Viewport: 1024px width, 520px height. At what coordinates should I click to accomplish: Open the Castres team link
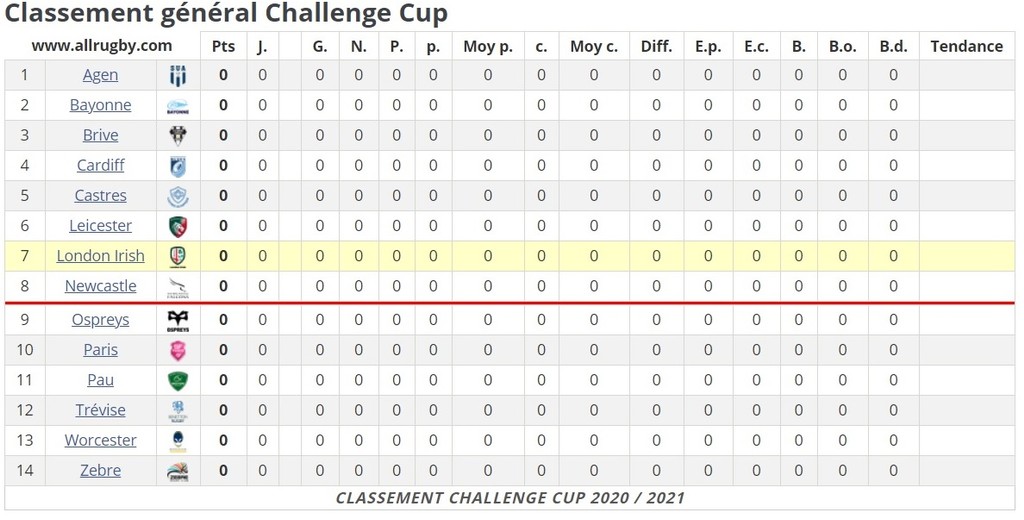point(101,195)
